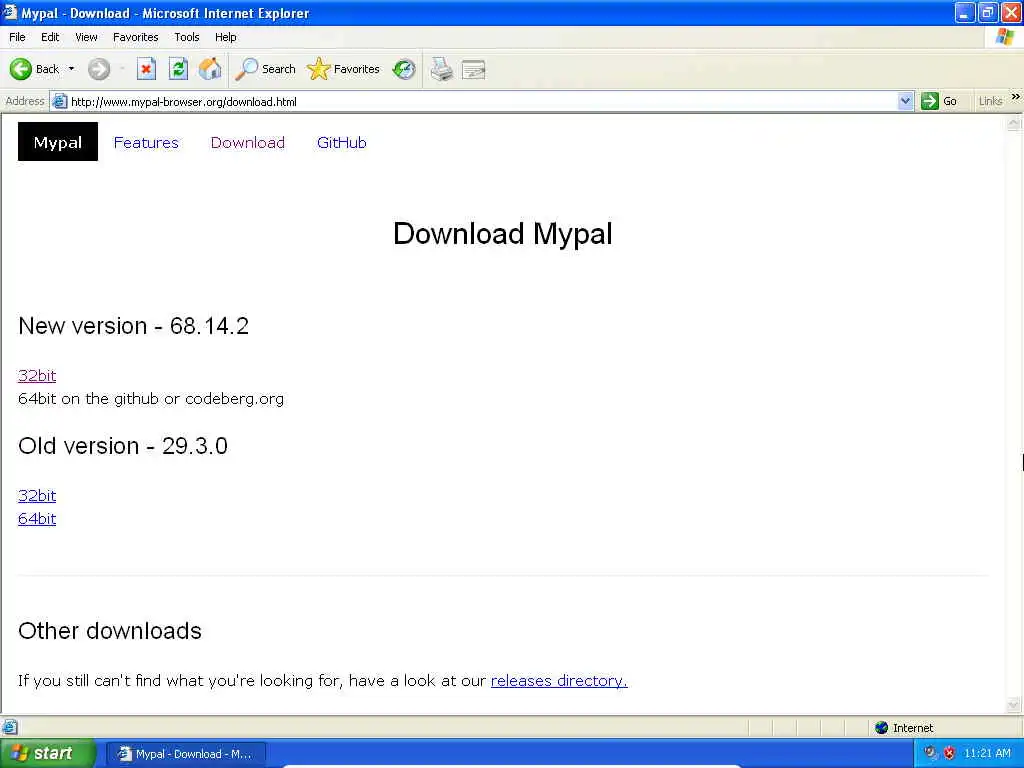Click the 'Other downloads' heading
1024x768 pixels.
click(x=110, y=631)
